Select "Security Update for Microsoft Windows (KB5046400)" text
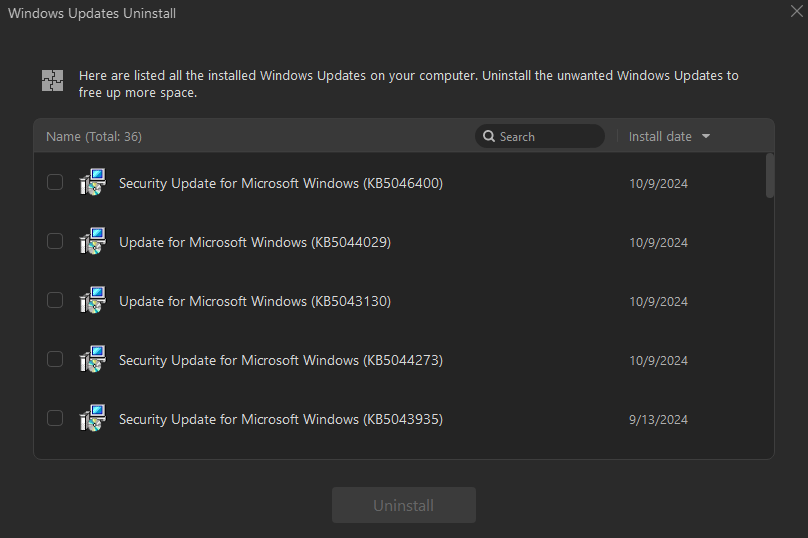 (x=281, y=183)
